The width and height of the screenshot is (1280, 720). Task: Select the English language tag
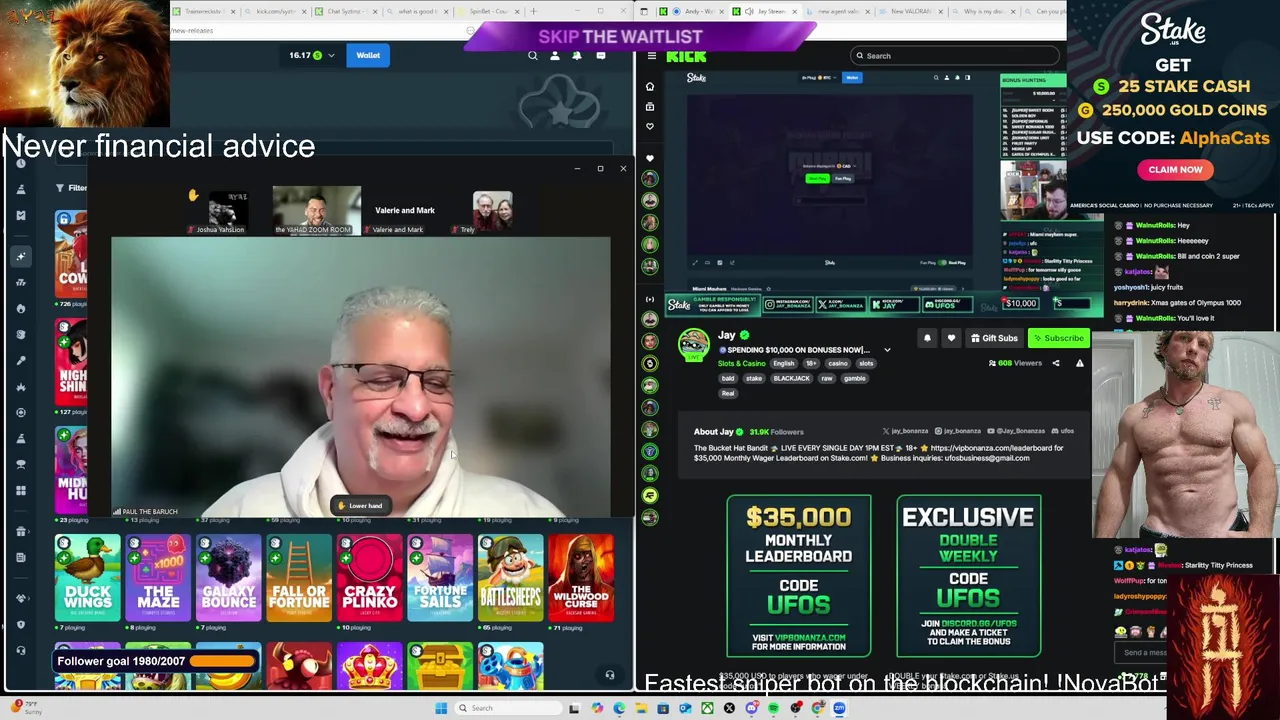tap(784, 364)
